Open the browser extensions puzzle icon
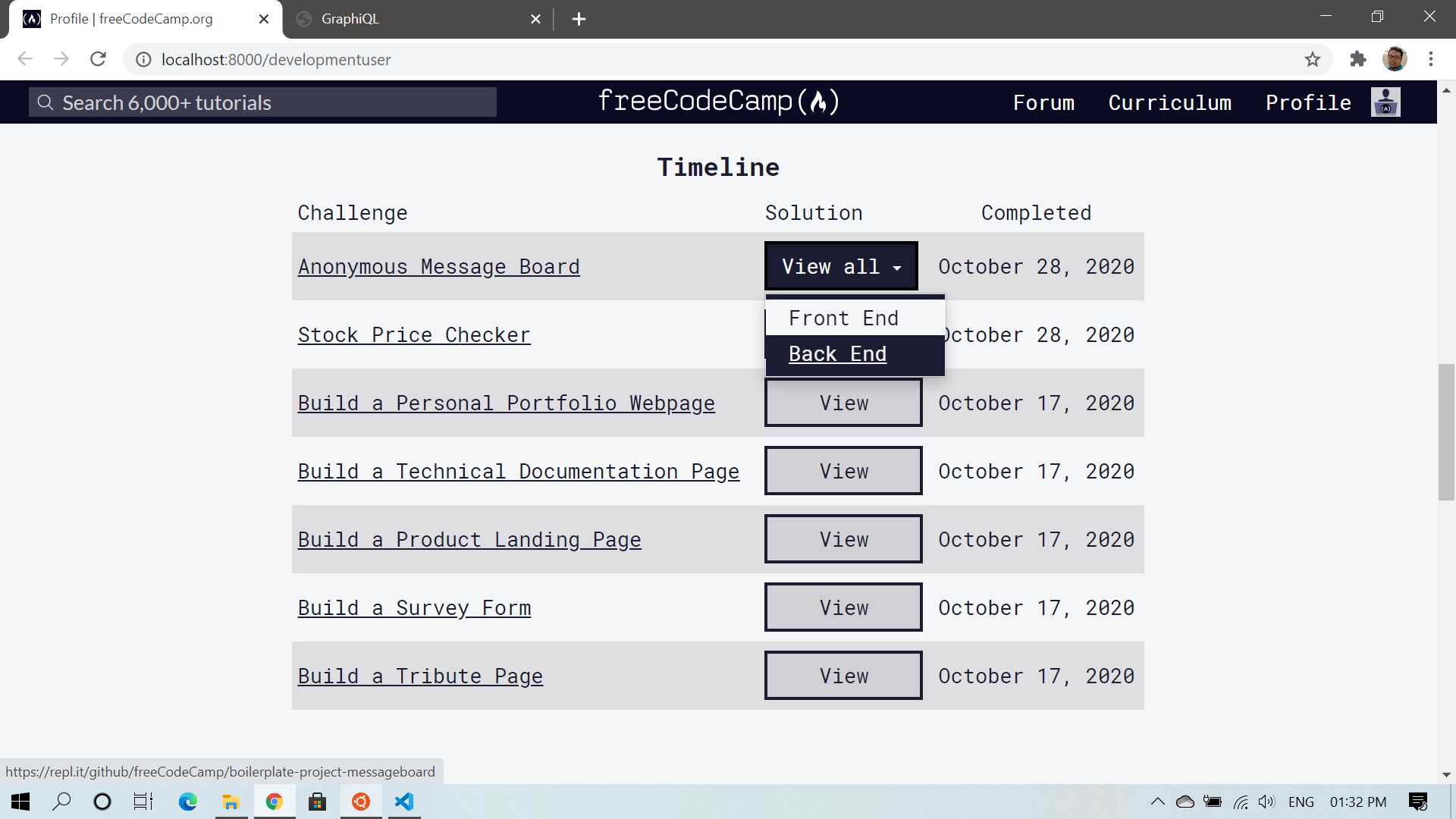1456x819 pixels. coord(1358,59)
